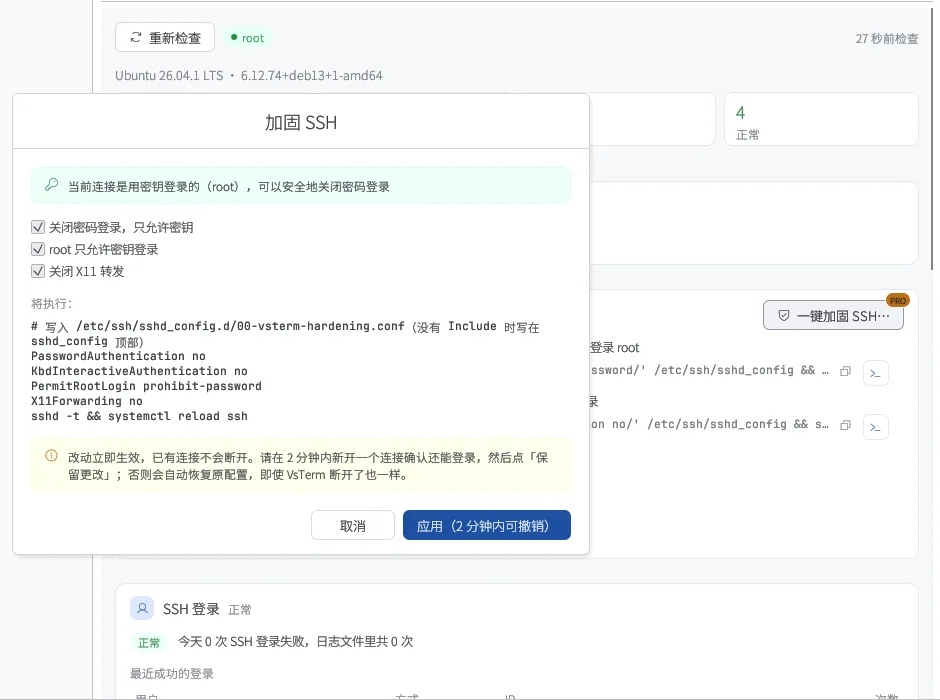Copy the 'on no/' sshd_config command
This screenshot has height=700, width=940.
coord(845,425)
